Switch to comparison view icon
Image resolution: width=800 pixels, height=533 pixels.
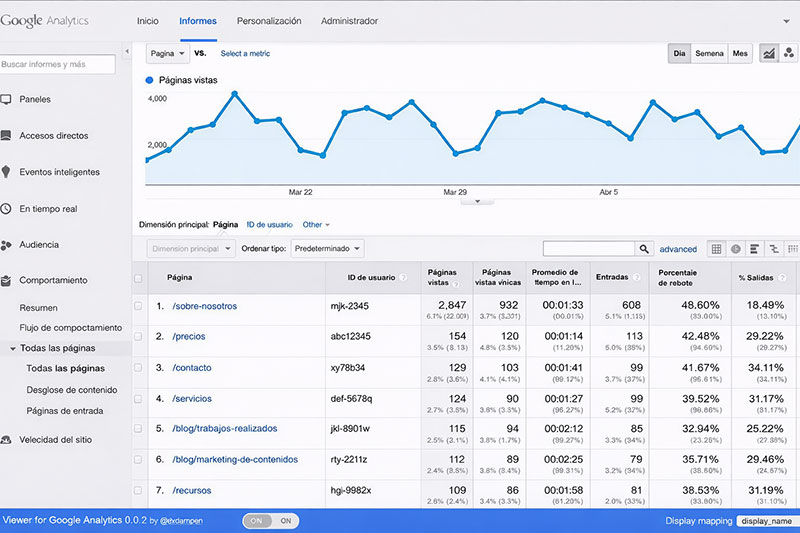click(x=773, y=249)
